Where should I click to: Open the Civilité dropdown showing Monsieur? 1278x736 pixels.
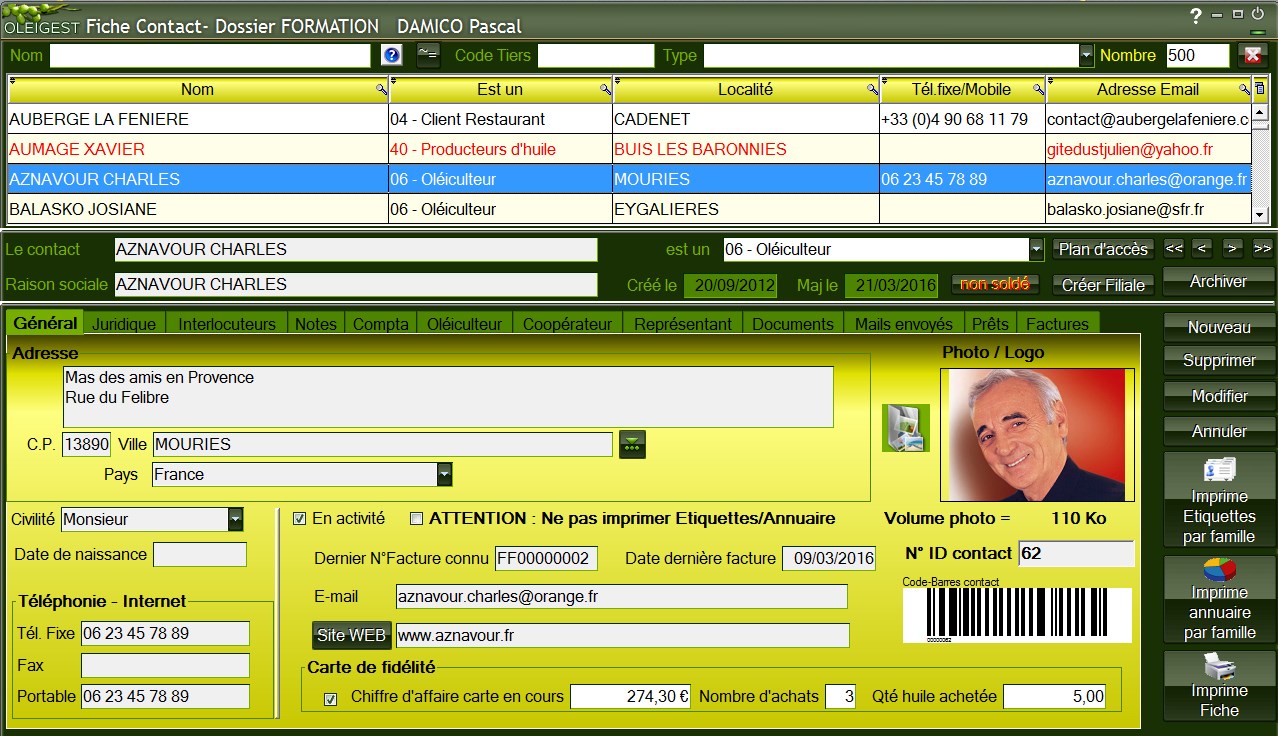tap(236, 519)
